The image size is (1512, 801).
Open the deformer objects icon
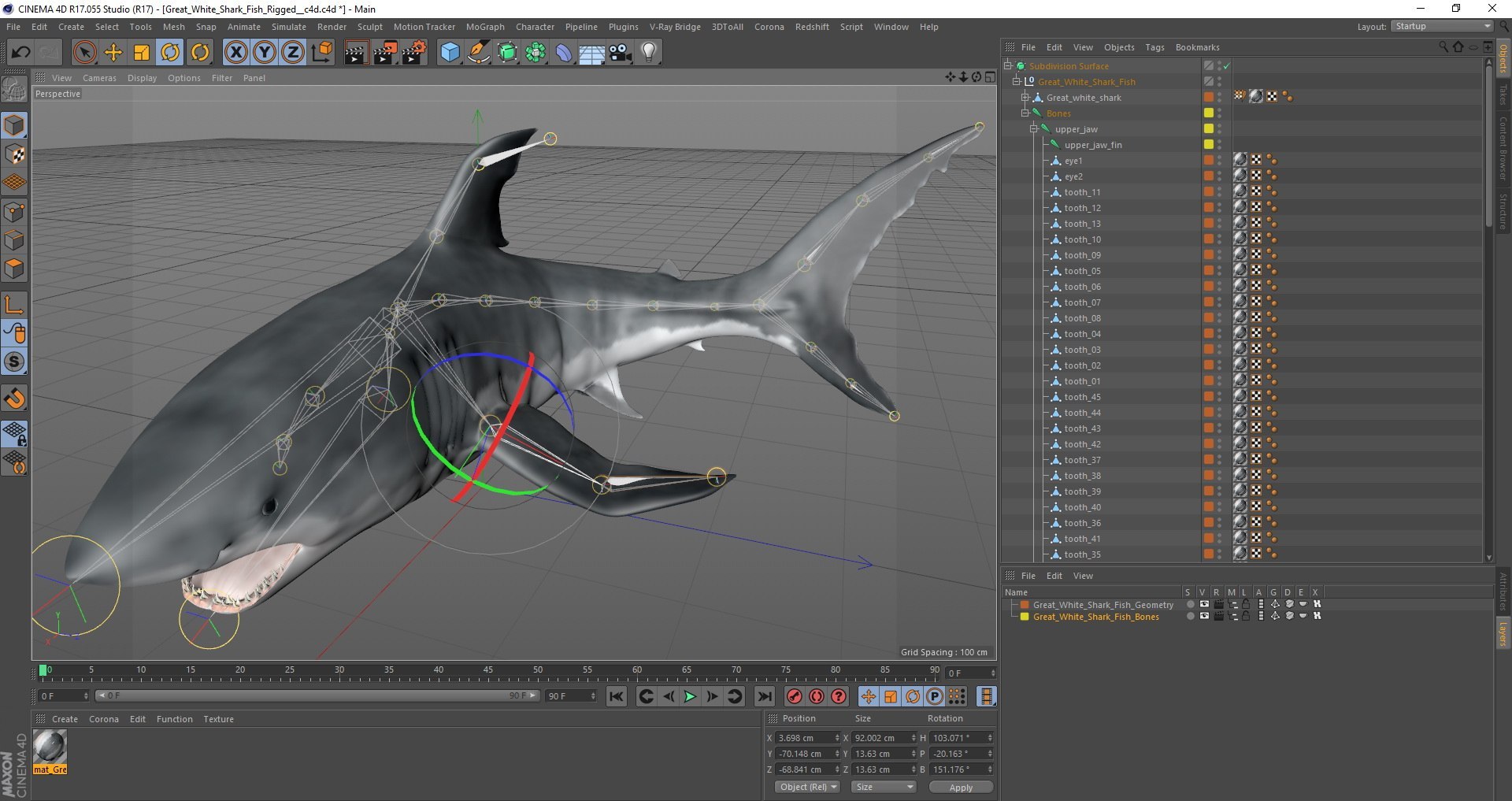(x=564, y=53)
